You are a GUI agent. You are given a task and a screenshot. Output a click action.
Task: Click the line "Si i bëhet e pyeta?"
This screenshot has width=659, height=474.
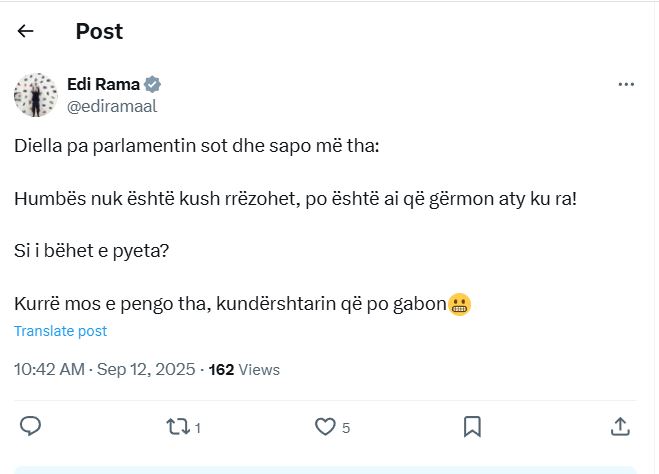[x=92, y=252]
